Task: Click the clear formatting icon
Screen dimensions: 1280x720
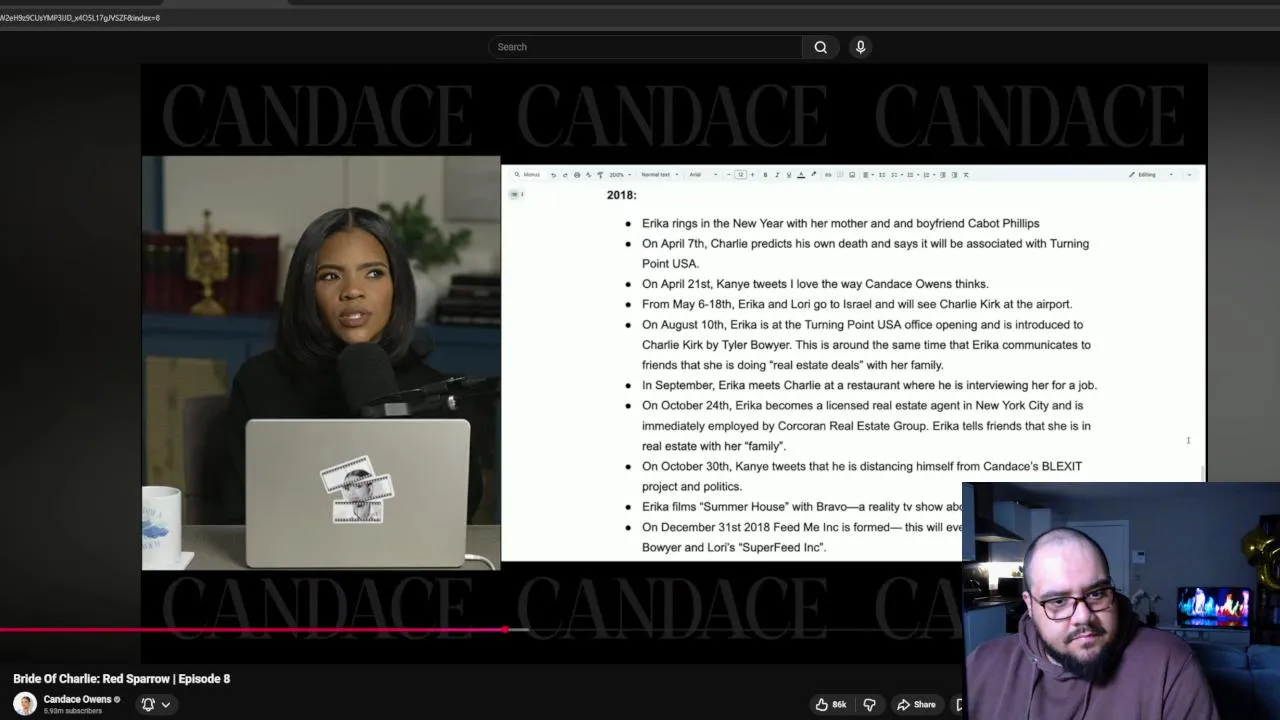Action: pyautogui.click(x=966, y=175)
